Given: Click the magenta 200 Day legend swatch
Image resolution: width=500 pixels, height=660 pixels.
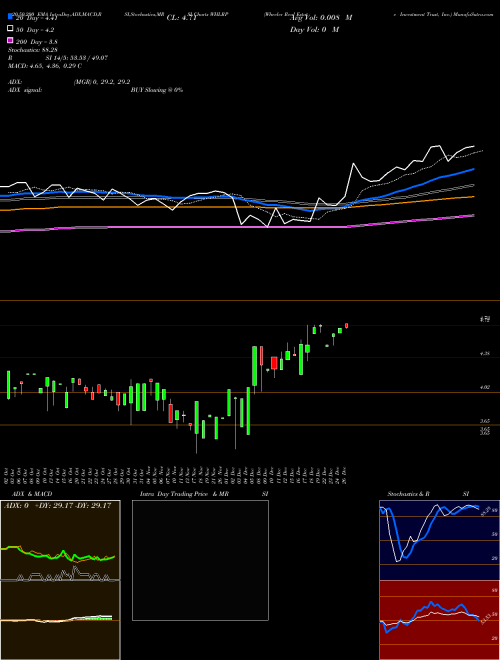Looking at the screenshot, I should pos(10,40).
